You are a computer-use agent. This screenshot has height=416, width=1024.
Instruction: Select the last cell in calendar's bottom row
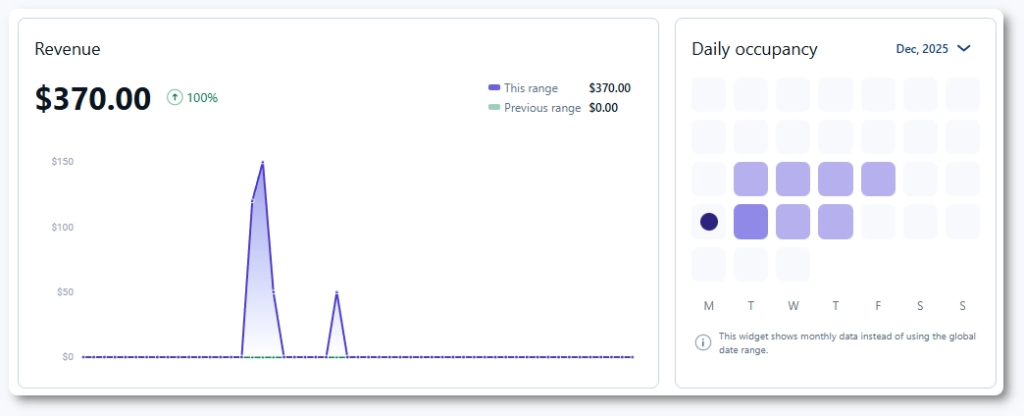coord(793,264)
